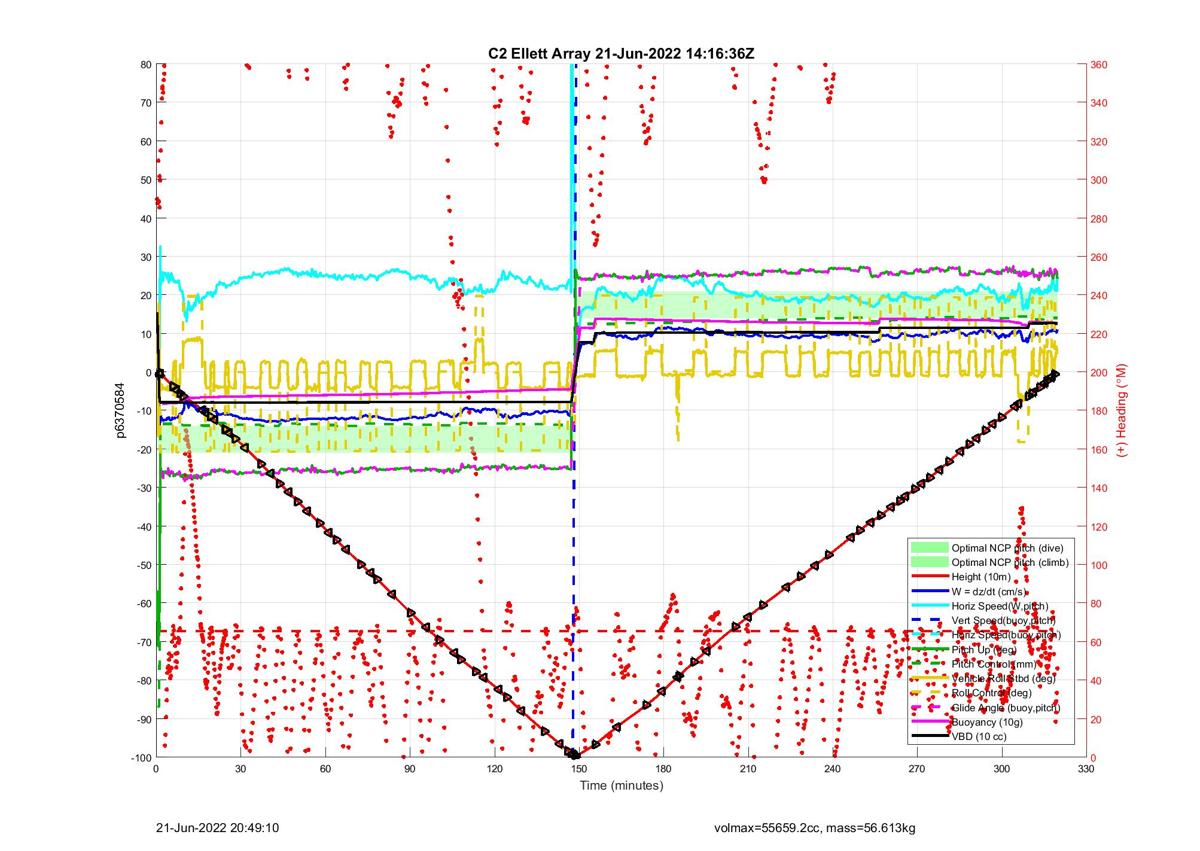1200x851 pixels.
Task: Select legend entry Optimal NCP pitch (dive)
Action: (x=1007, y=548)
